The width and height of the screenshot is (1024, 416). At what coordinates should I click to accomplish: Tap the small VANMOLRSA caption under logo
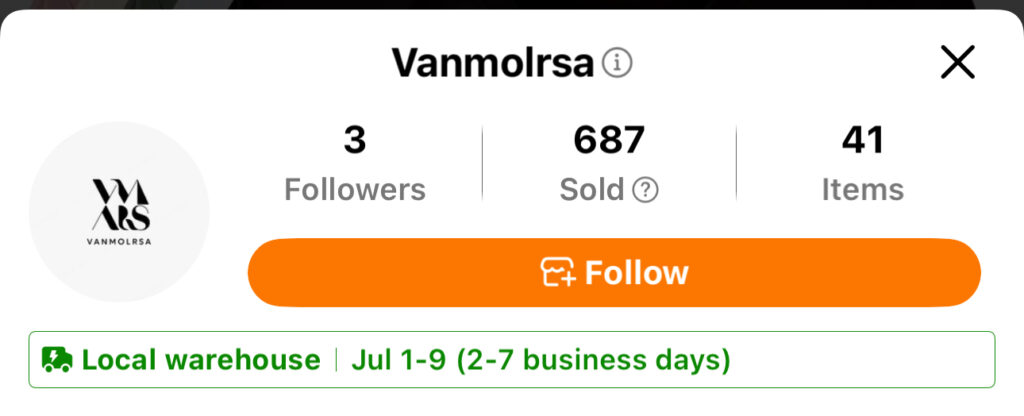pos(120,241)
